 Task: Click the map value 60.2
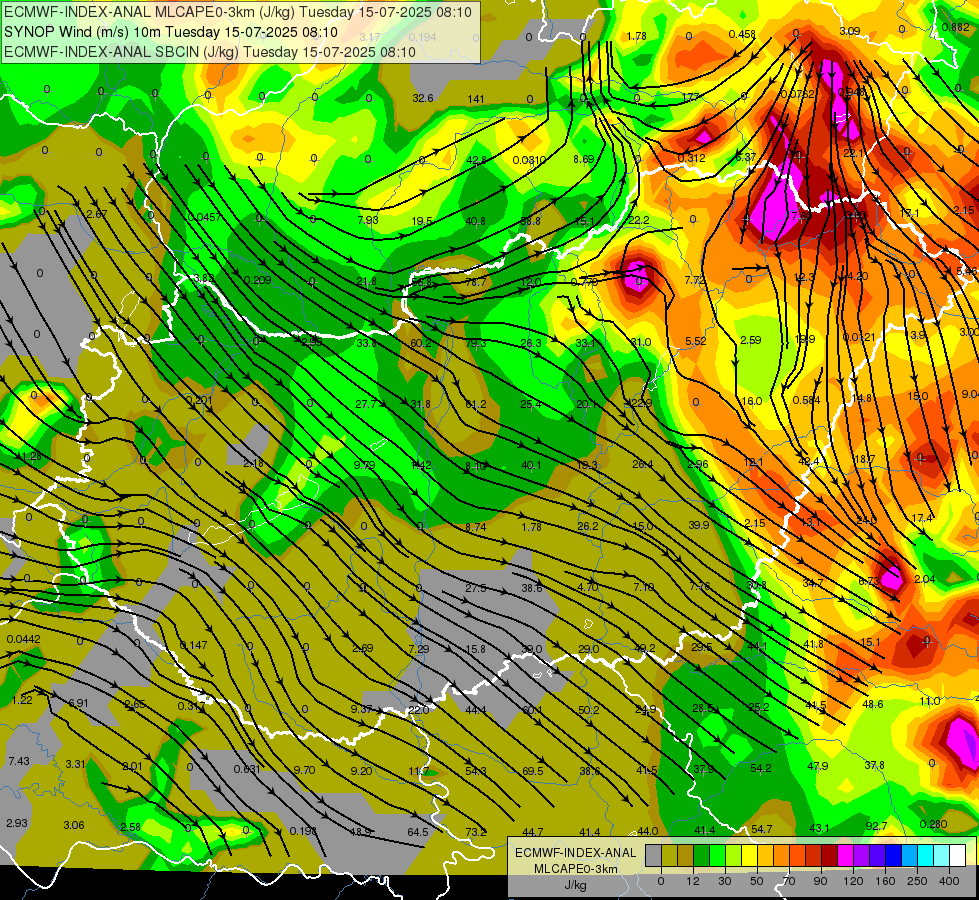tap(420, 343)
